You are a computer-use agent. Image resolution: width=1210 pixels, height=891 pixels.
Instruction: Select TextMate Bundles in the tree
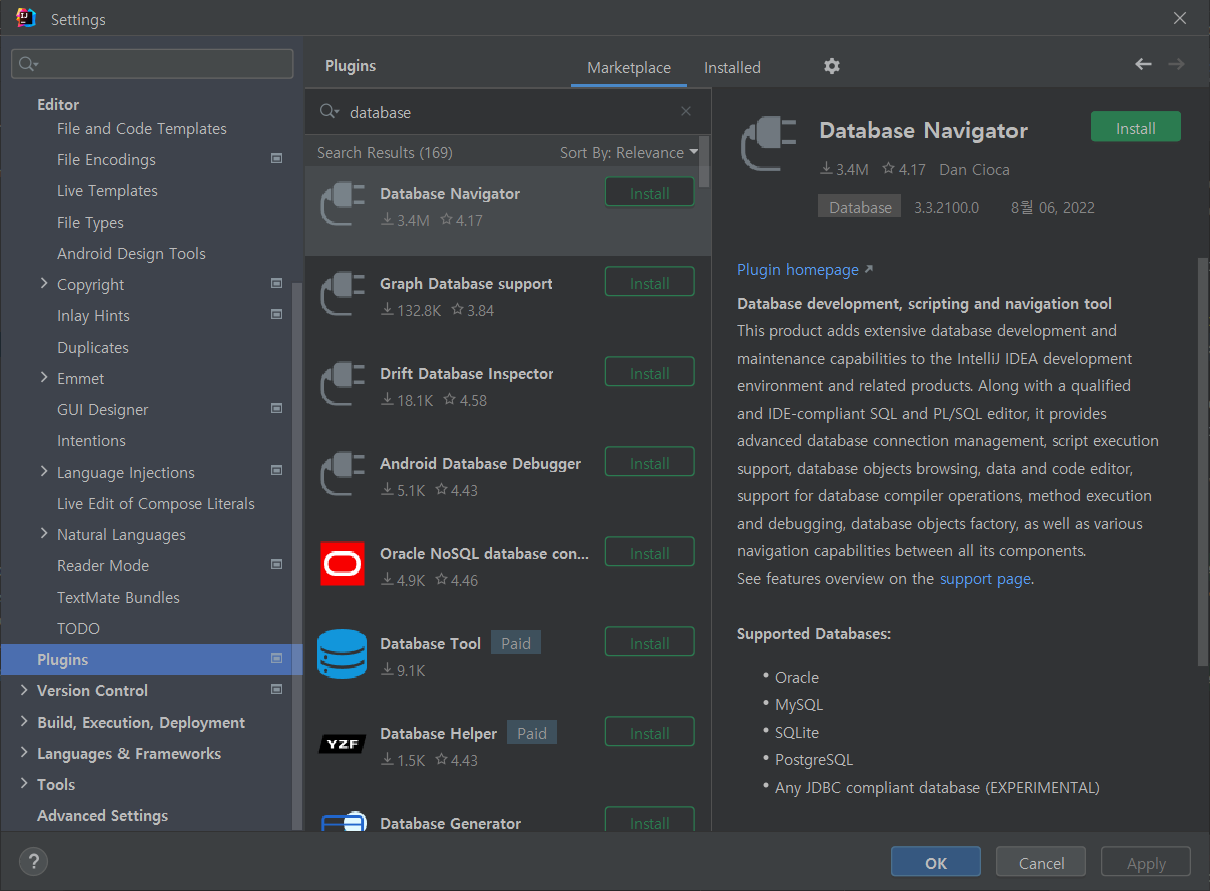118,597
